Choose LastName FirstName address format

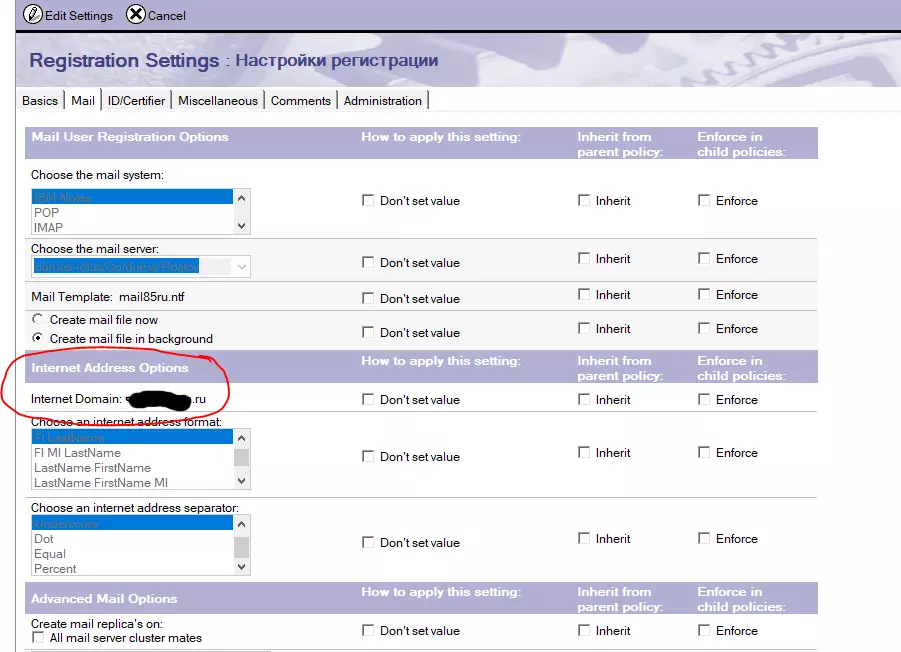pos(92,468)
